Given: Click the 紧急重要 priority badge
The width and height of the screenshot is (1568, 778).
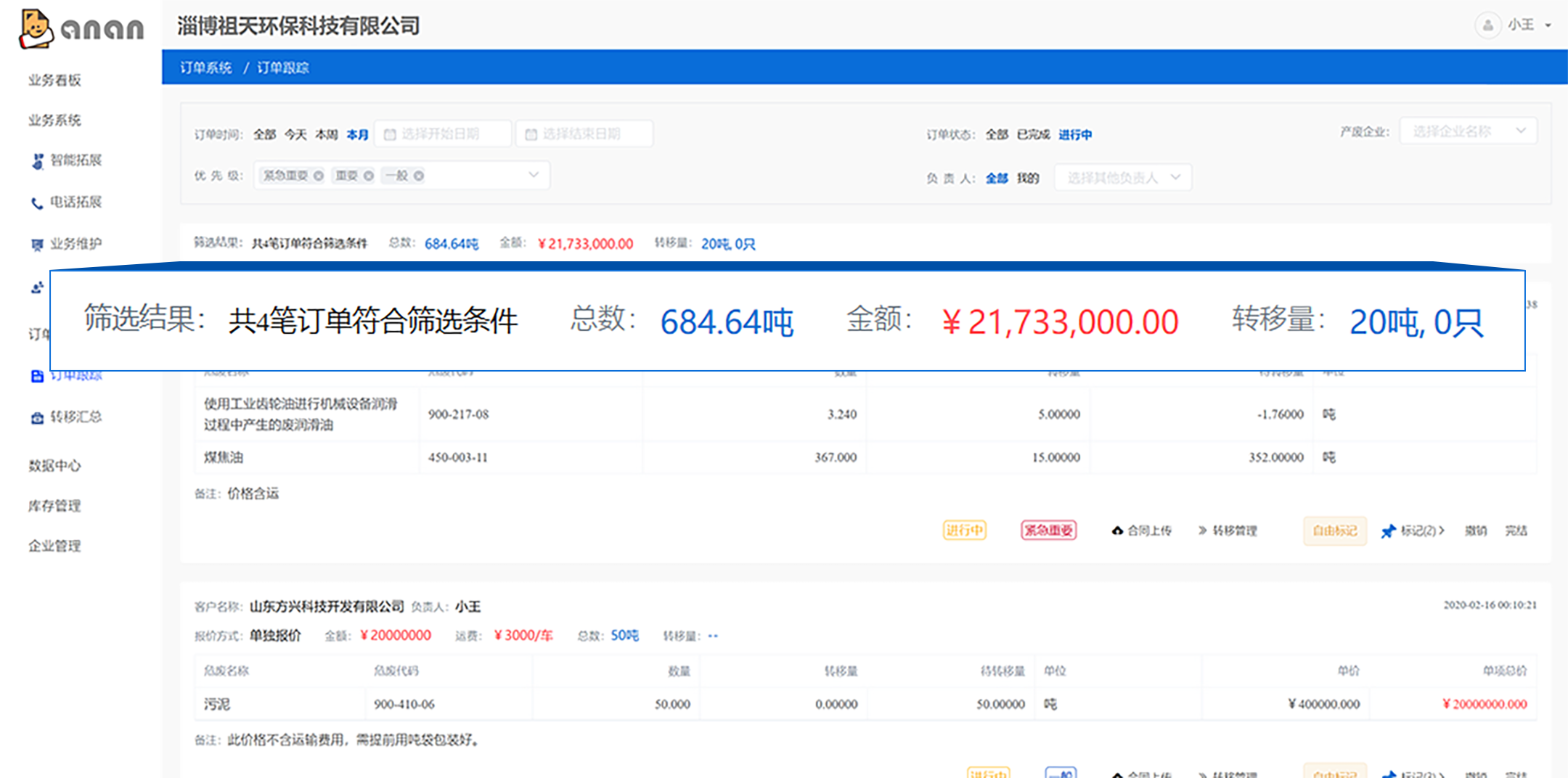Looking at the screenshot, I should tap(1049, 531).
